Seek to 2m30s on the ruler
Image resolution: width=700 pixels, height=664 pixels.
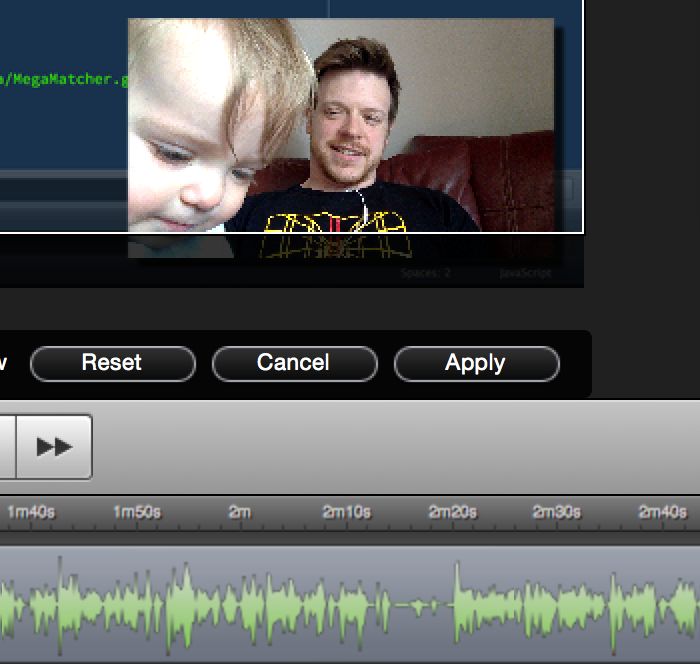(556, 512)
